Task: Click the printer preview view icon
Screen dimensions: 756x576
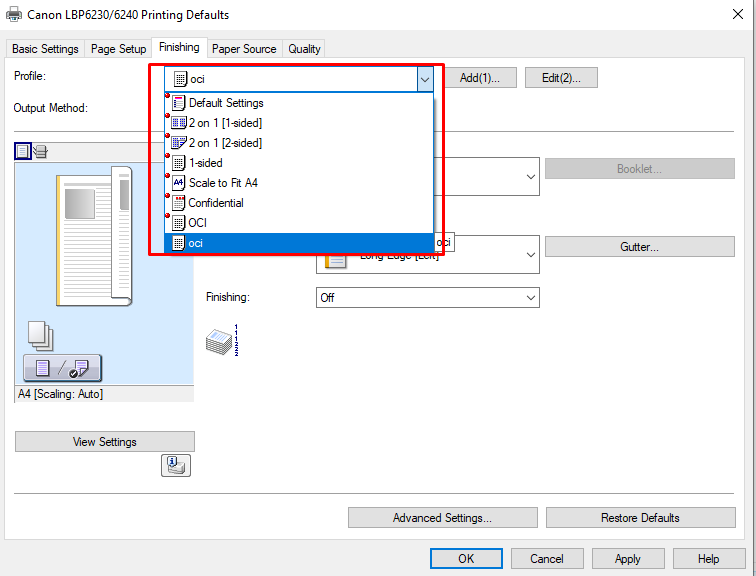Action: (x=40, y=151)
